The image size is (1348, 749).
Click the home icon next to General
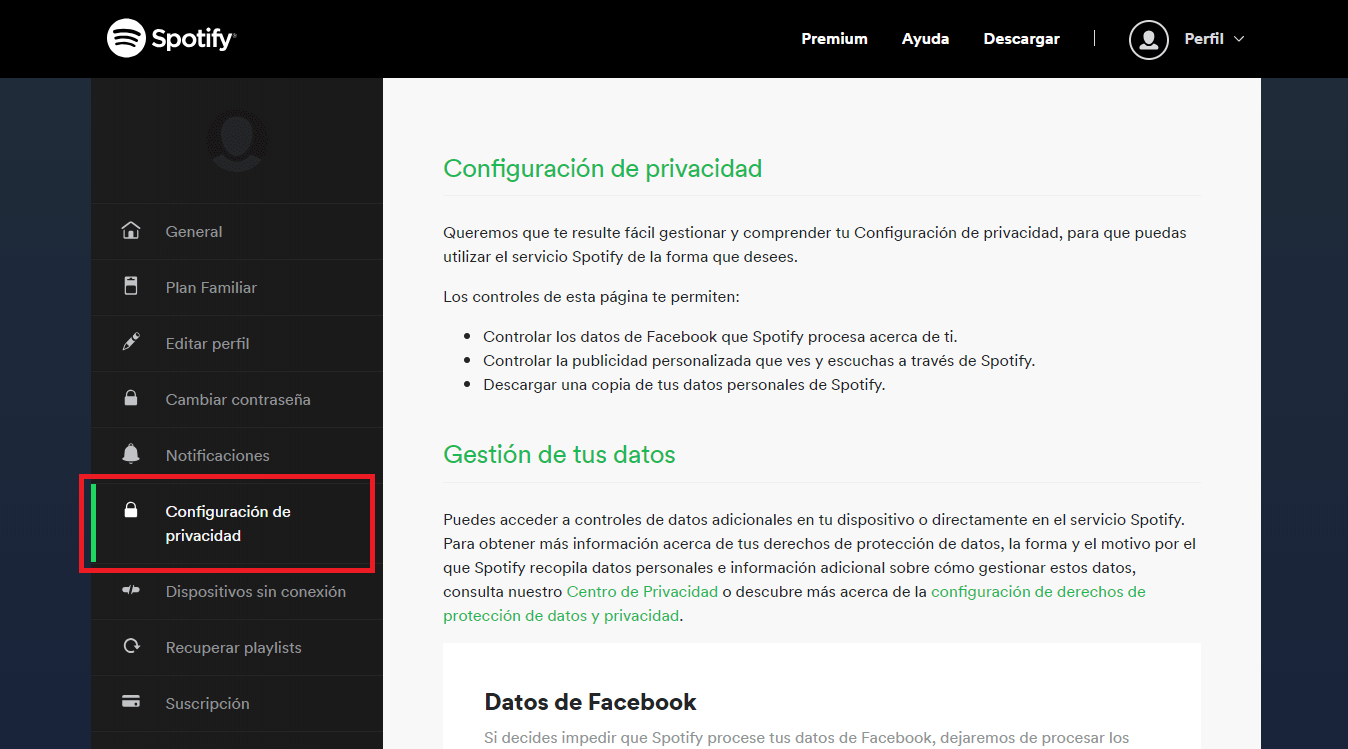pos(131,231)
